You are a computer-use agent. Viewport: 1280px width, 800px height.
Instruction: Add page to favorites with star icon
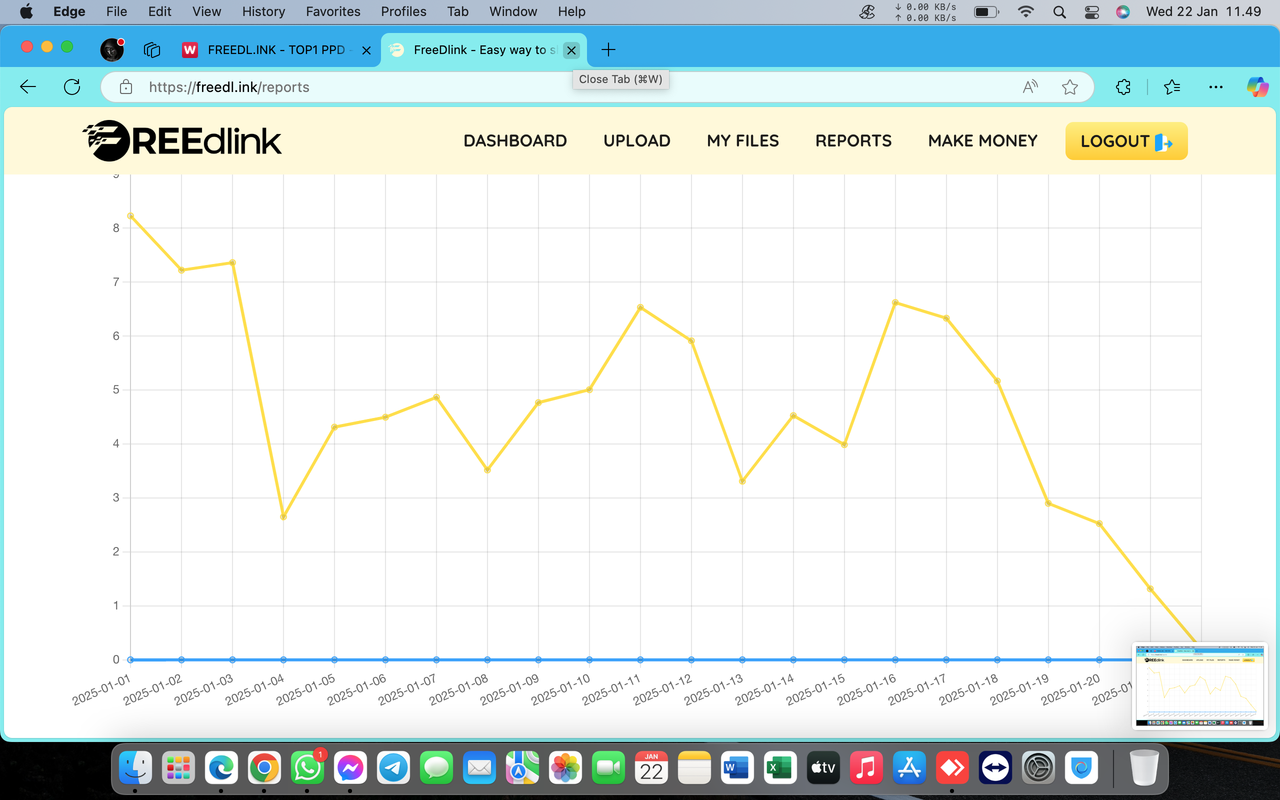(1070, 87)
